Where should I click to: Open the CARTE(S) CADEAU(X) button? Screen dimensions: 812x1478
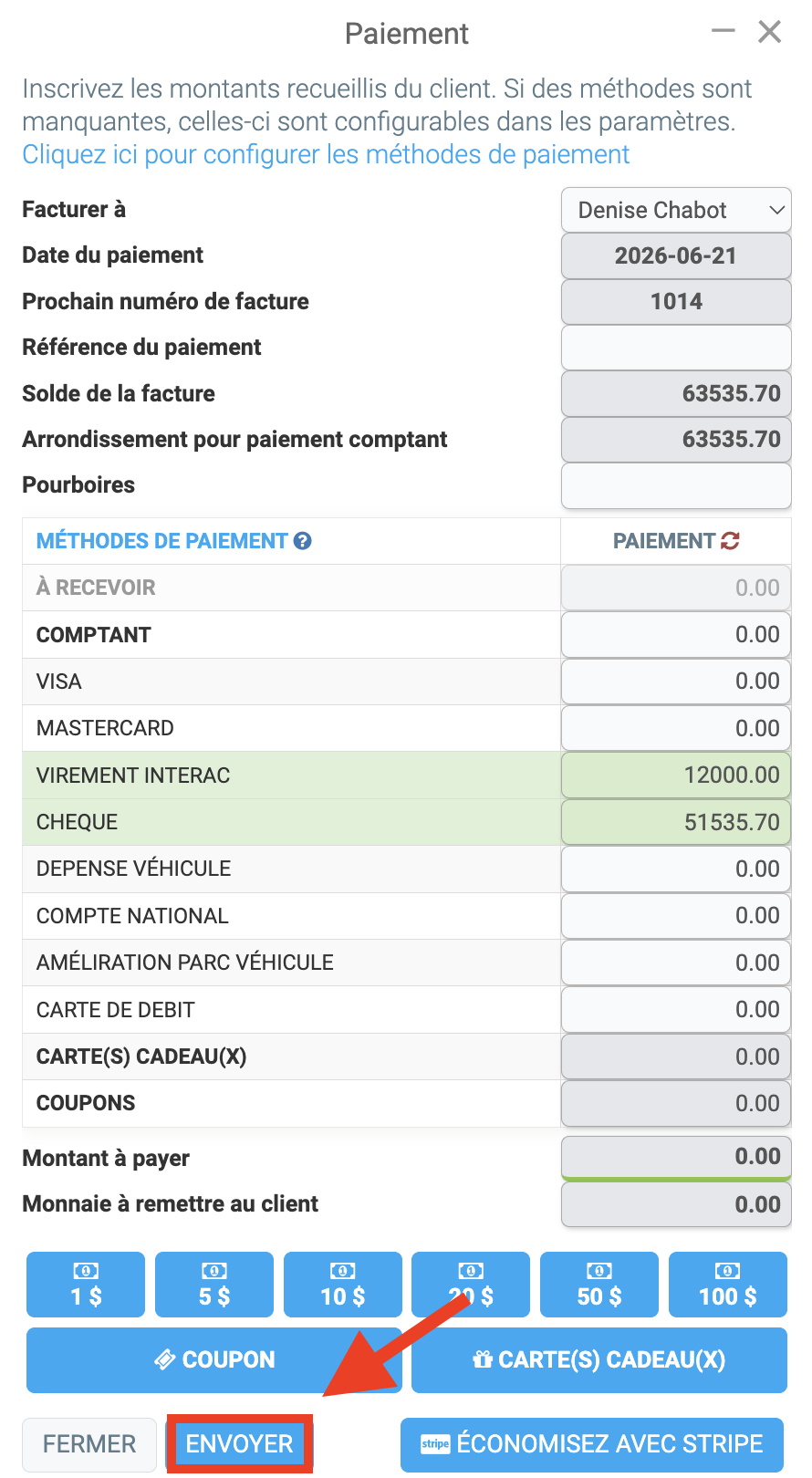point(599,1359)
